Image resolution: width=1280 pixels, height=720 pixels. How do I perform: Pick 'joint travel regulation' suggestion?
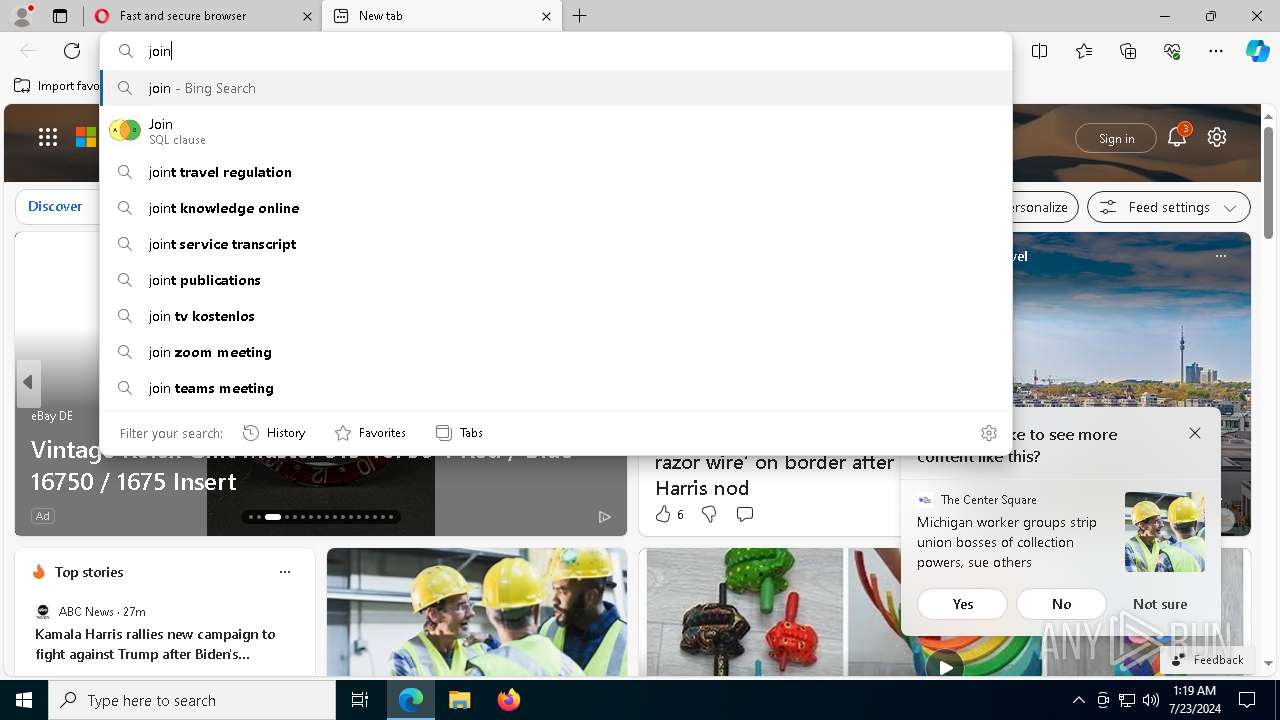pyautogui.click(x=556, y=172)
